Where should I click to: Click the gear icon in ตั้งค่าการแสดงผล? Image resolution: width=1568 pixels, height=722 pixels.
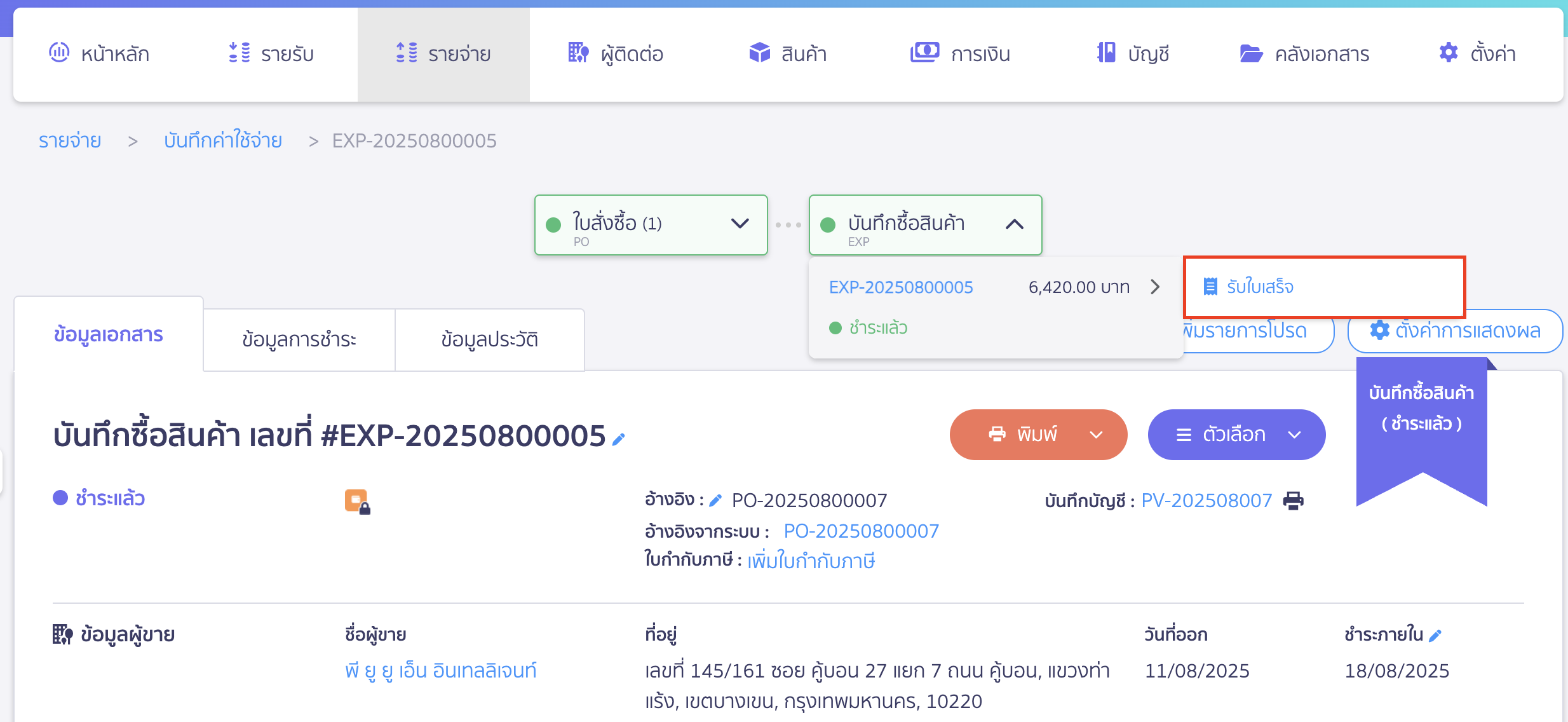1379,330
